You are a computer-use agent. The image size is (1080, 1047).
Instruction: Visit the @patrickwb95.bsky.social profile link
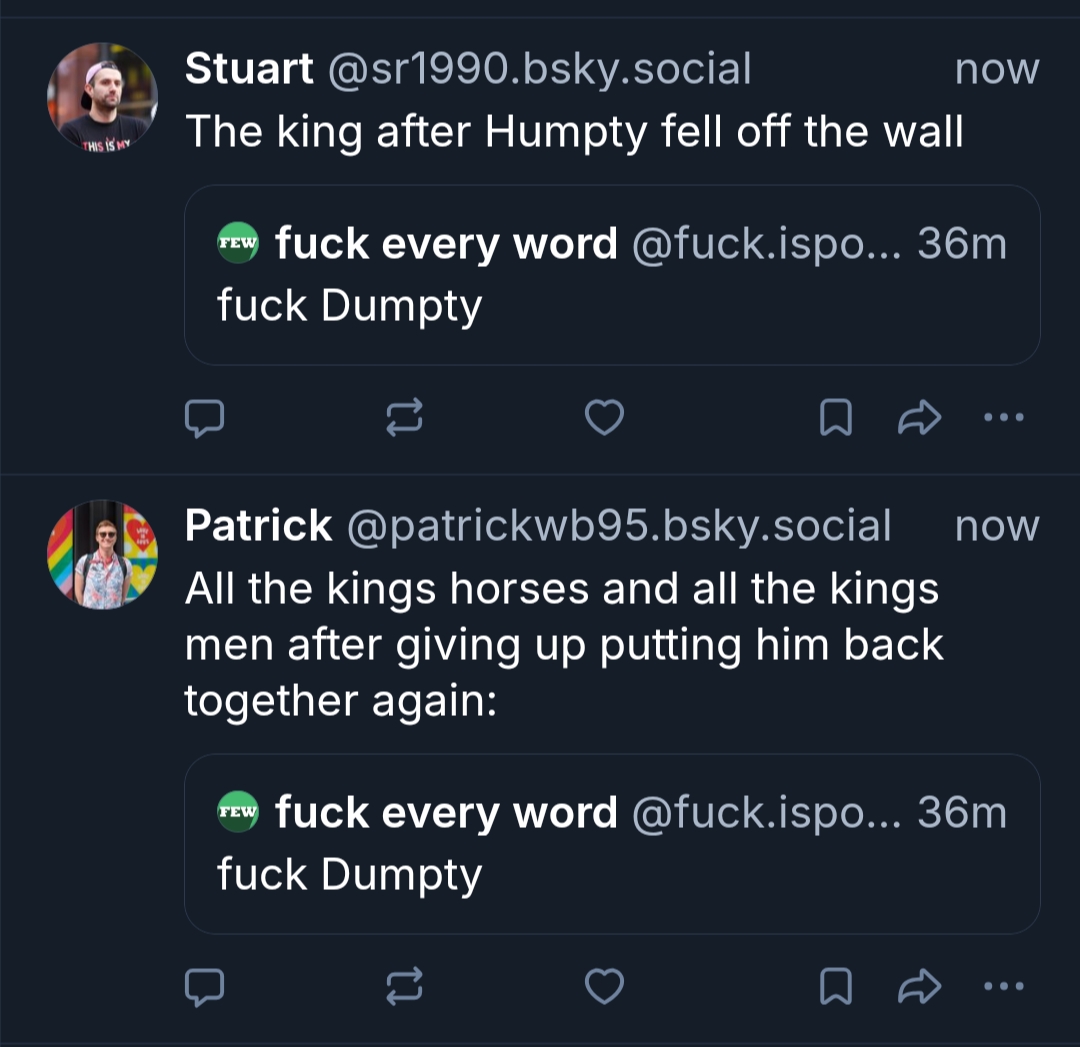point(618,526)
